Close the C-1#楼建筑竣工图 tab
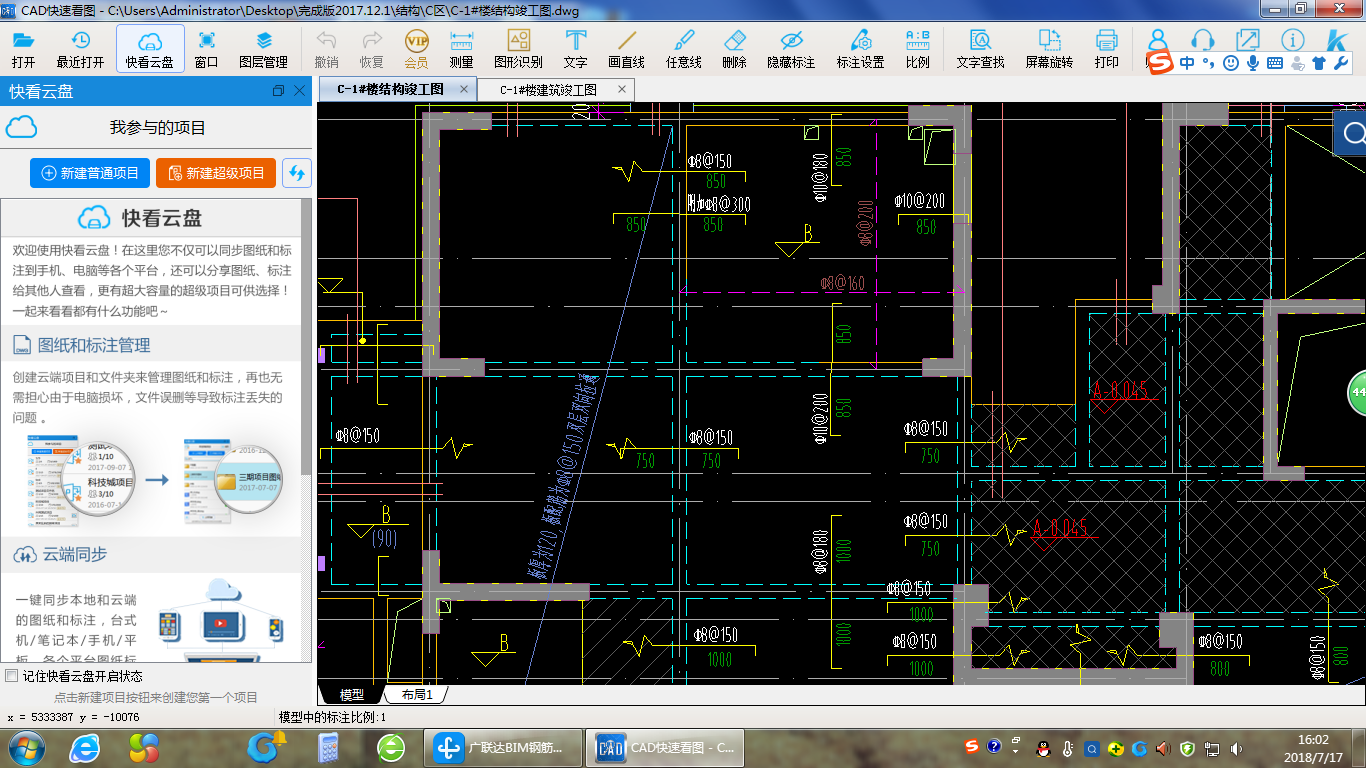 click(622, 89)
